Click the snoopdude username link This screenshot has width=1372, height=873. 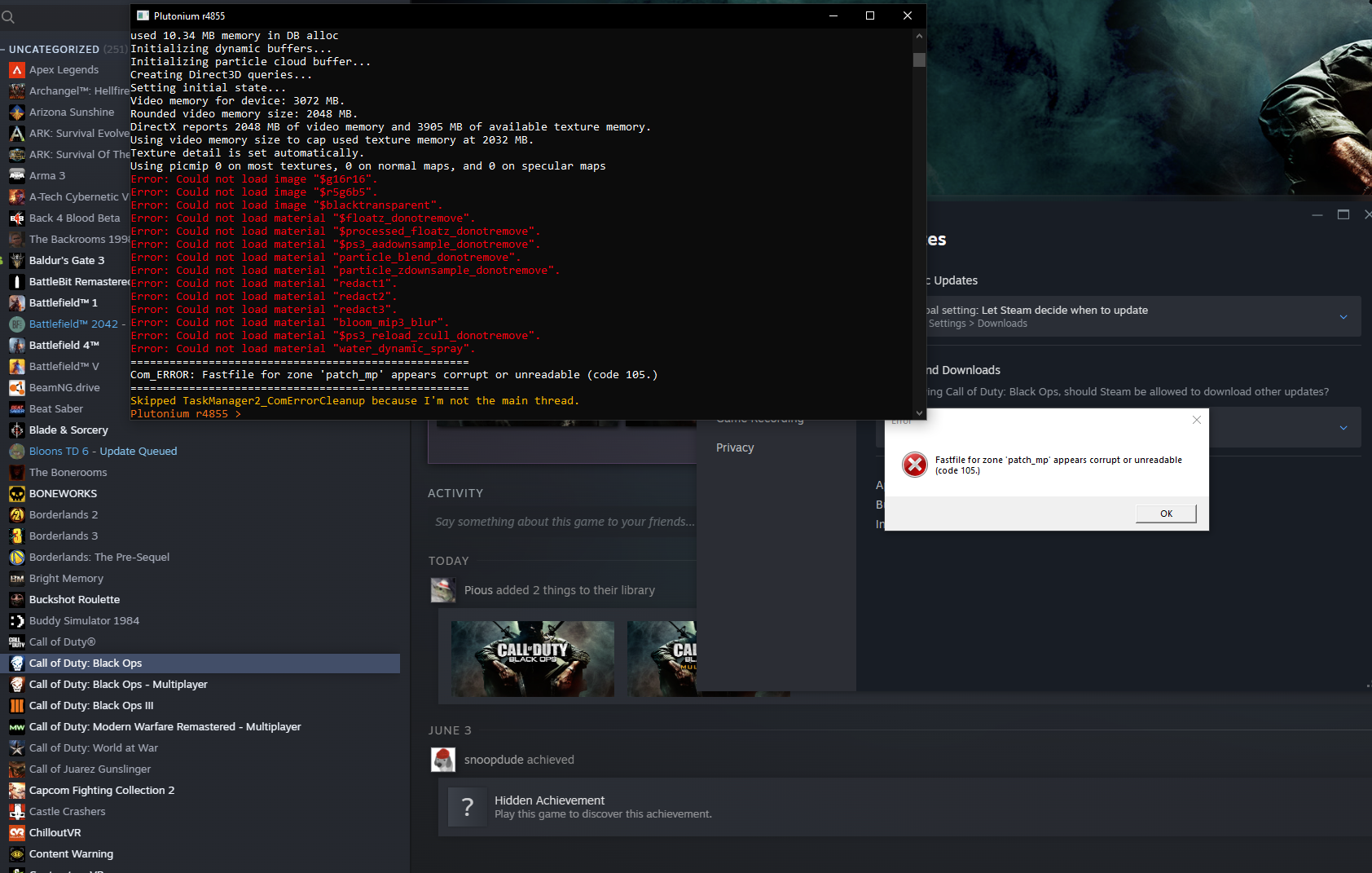pyautogui.click(x=494, y=760)
